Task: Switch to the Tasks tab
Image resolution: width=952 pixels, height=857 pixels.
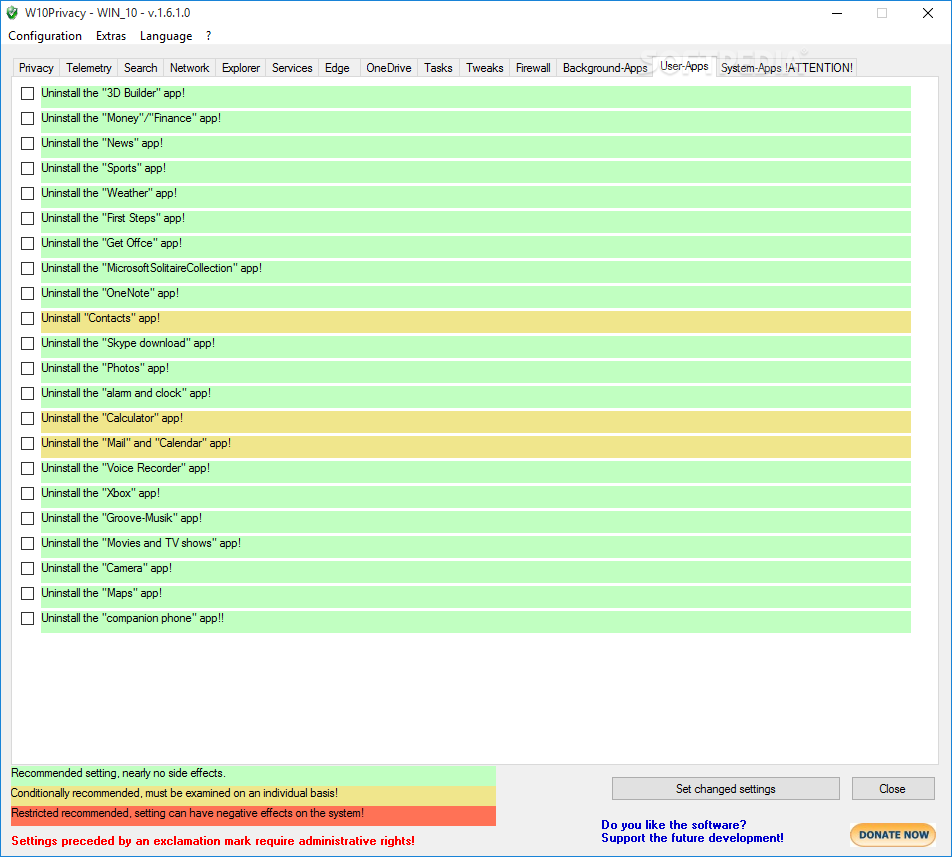Action: [438, 68]
